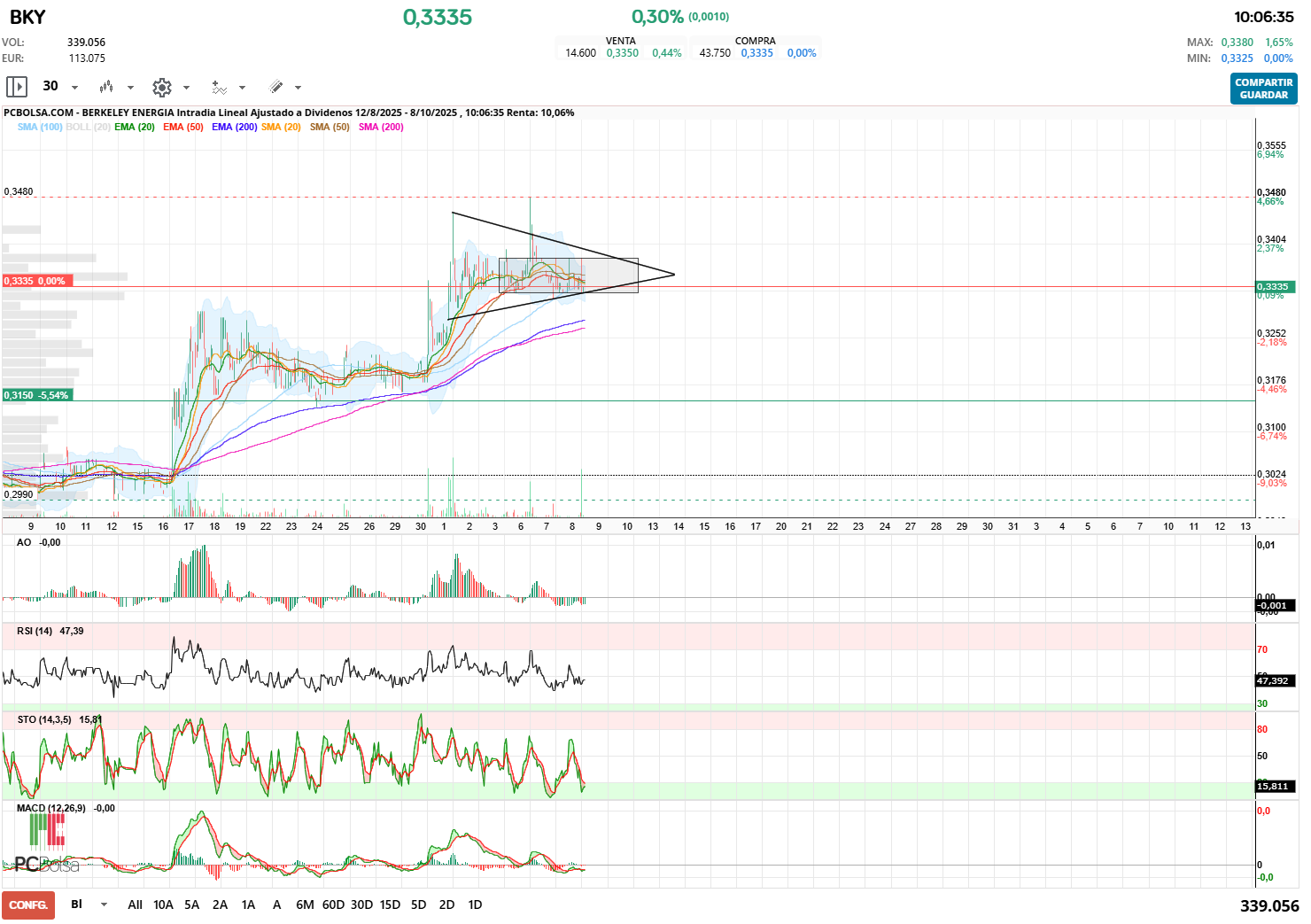
Task: Toggle the SMA (200) overlay label
Action: 381,128
